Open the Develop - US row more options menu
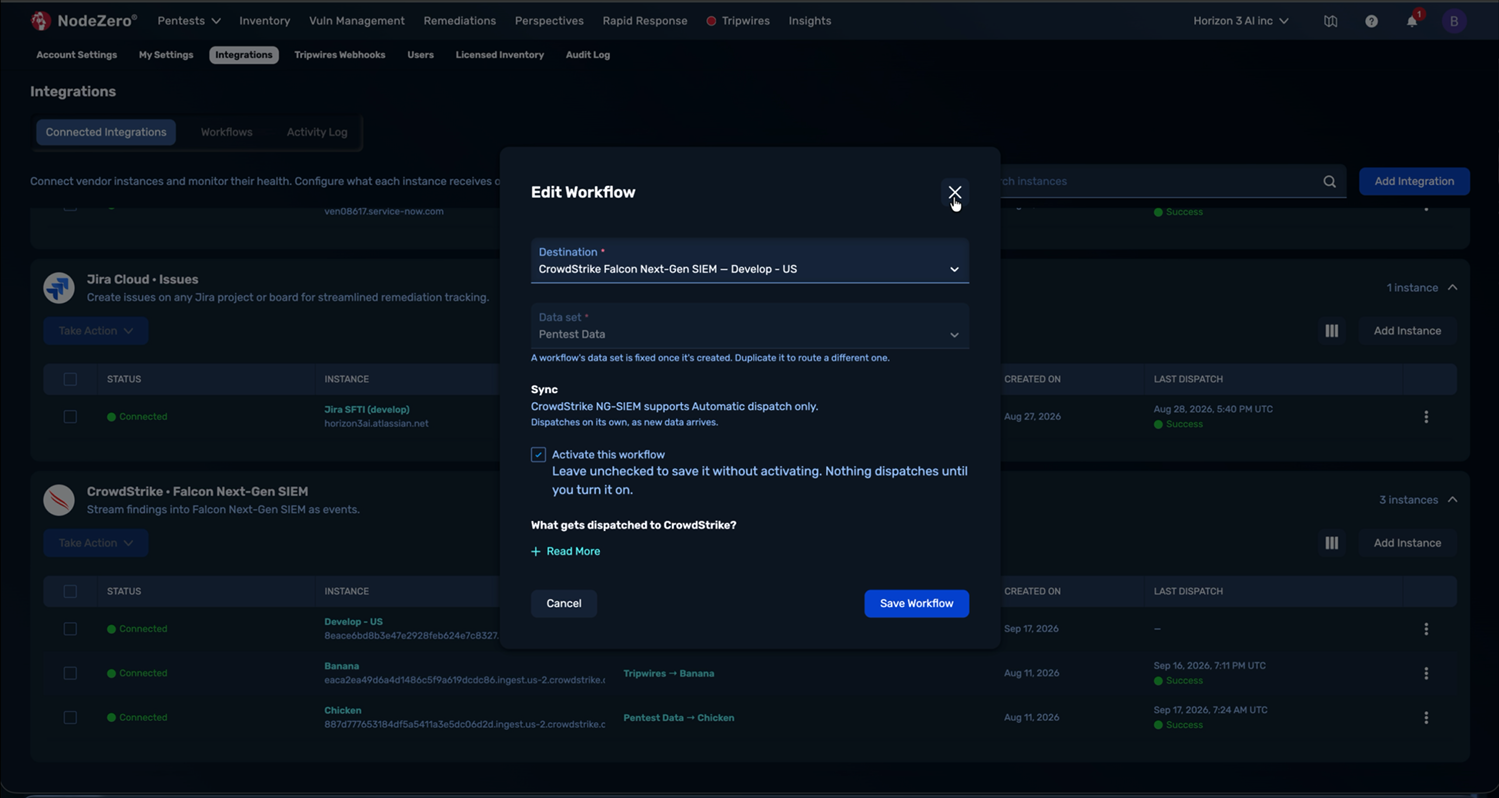 coord(1426,629)
